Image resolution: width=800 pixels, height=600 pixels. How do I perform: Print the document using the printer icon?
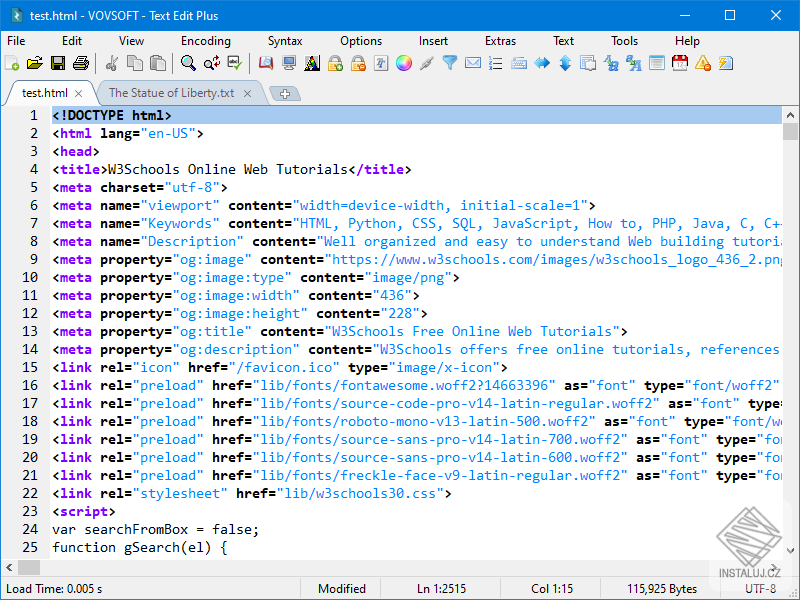[81, 63]
